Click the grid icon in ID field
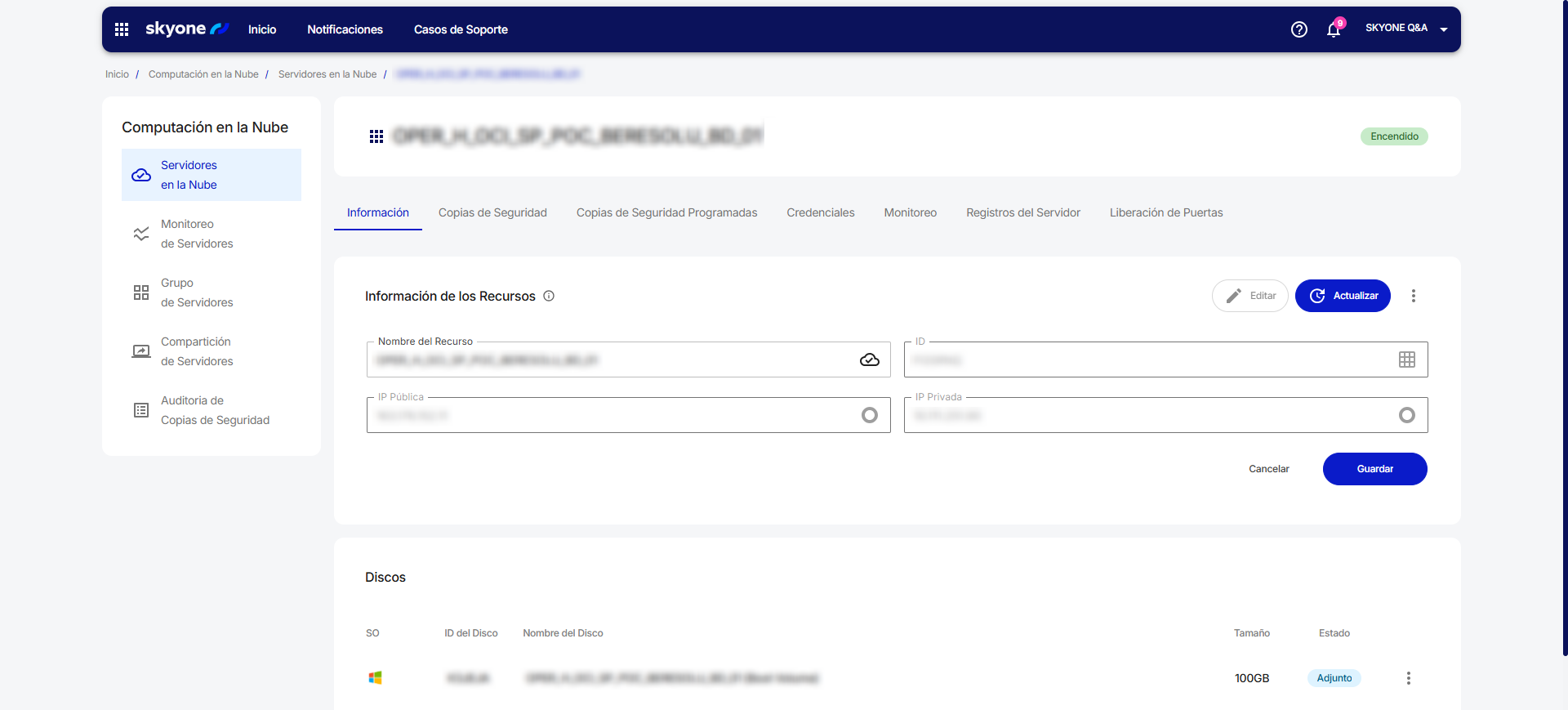The image size is (1568, 710). click(x=1406, y=360)
